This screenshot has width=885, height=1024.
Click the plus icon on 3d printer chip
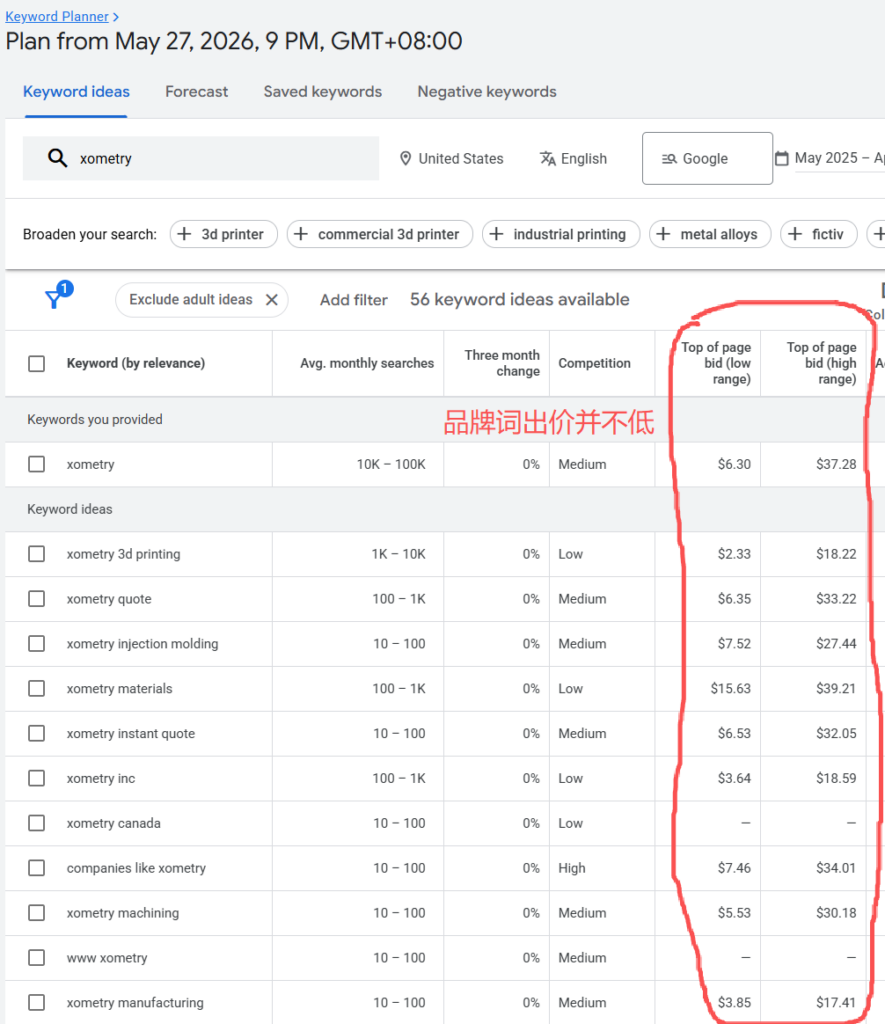pos(185,234)
